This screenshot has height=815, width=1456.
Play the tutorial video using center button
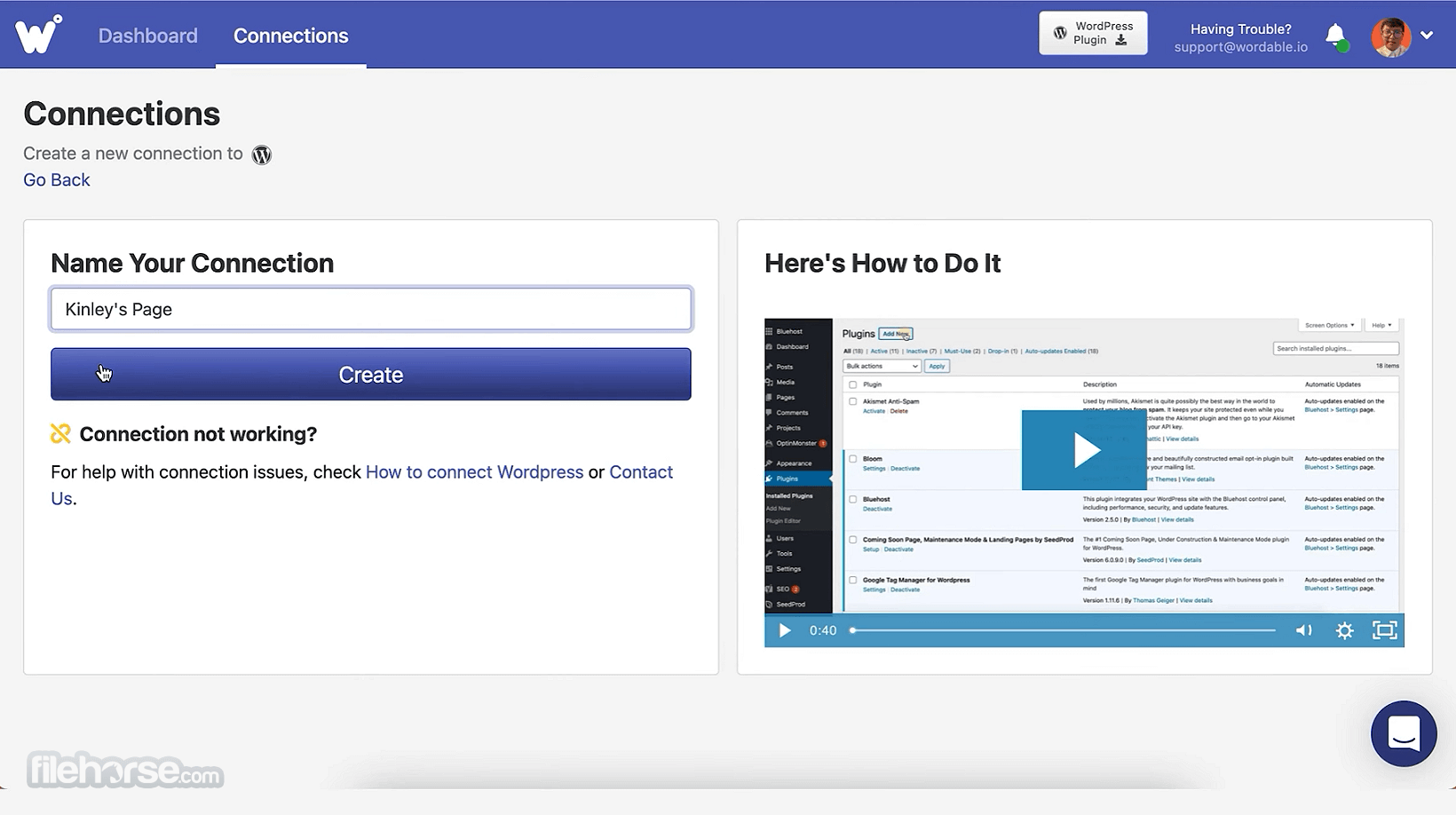click(1084, 450)
